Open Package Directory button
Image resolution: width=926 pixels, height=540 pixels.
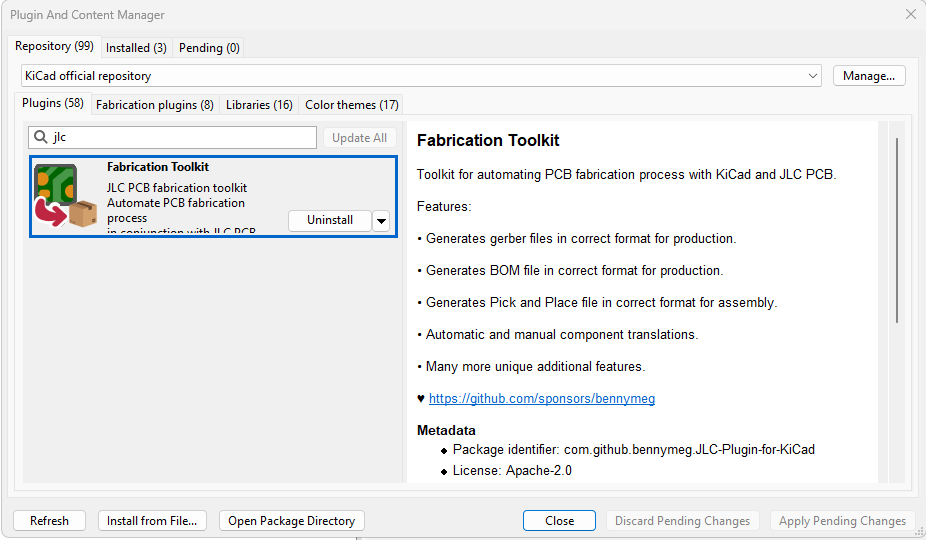[x=291, y=521]
